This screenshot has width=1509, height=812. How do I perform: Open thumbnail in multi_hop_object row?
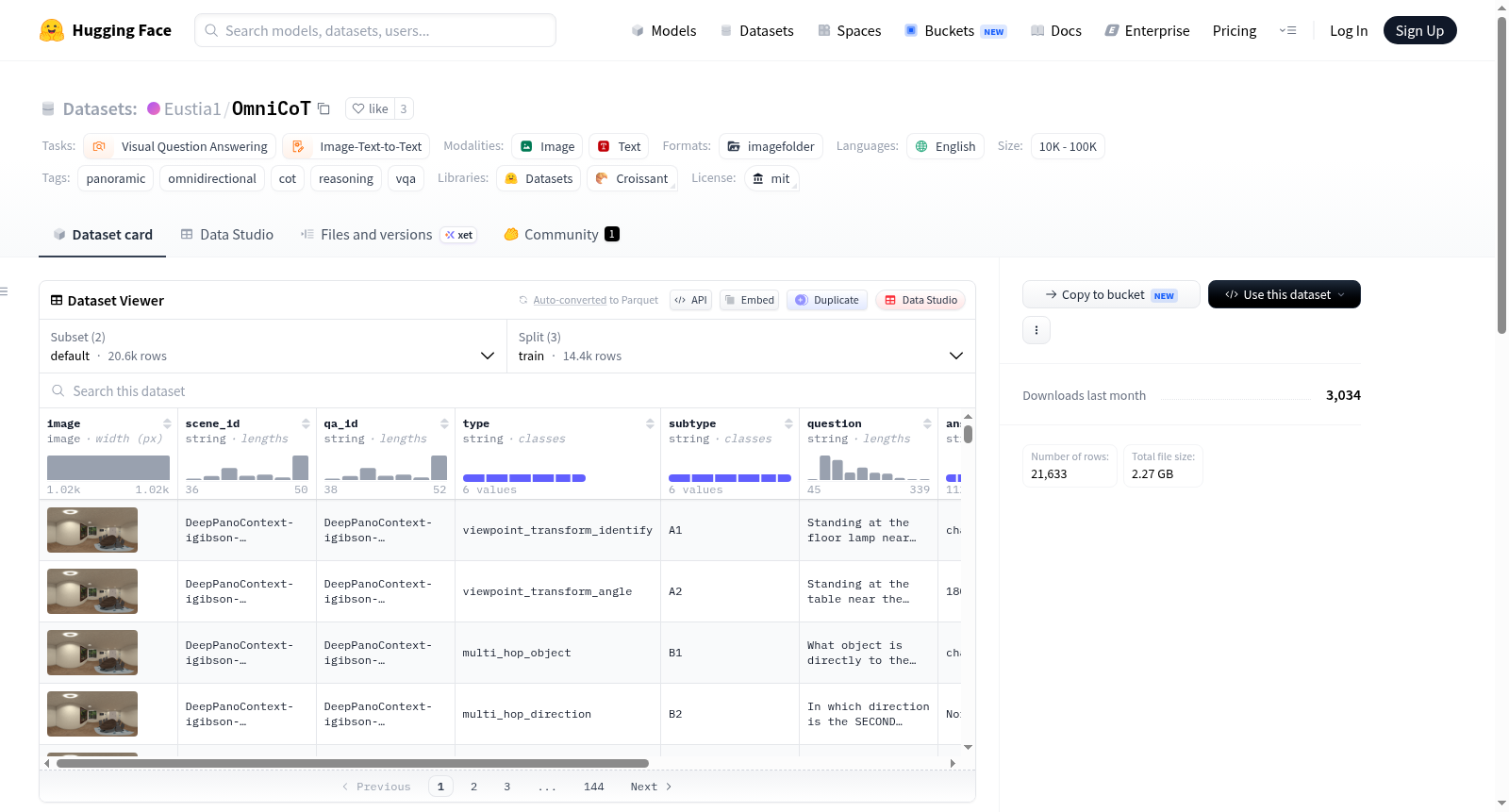pos(92,653)
